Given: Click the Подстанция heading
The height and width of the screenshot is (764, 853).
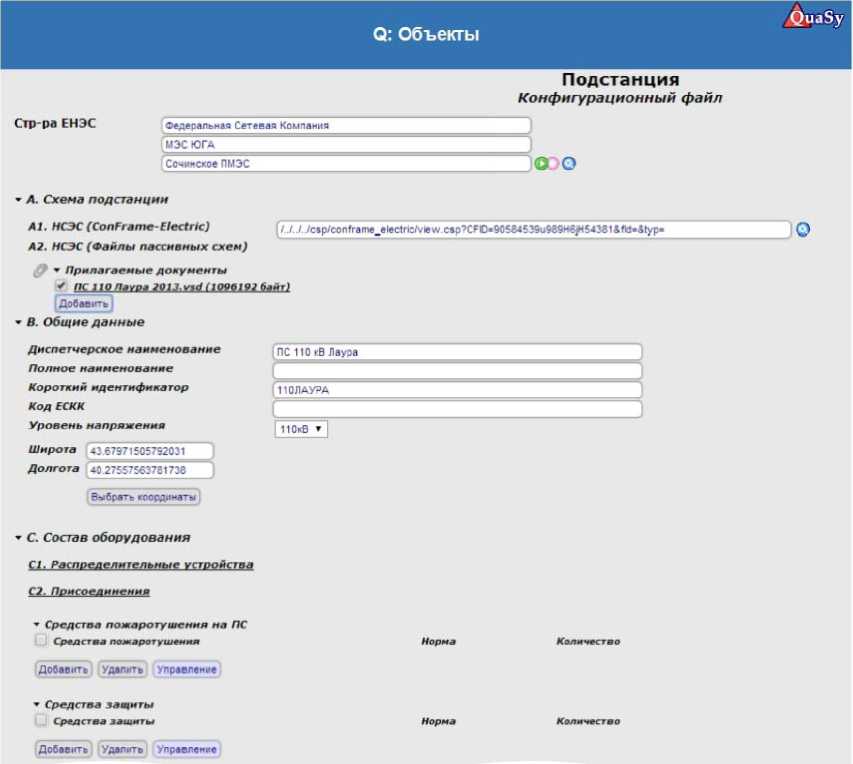Looking at the screenshot, I should point(620,79).
